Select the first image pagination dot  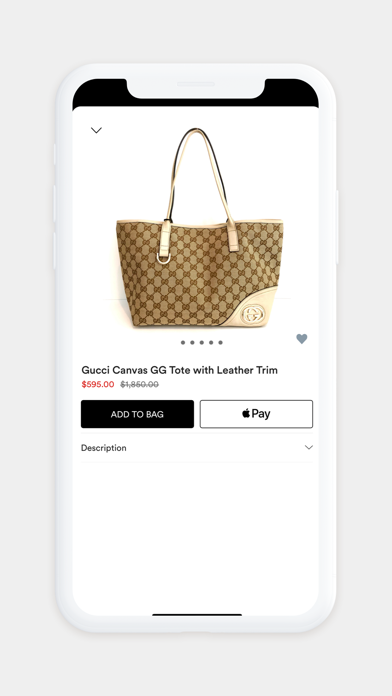pos(183,343)
